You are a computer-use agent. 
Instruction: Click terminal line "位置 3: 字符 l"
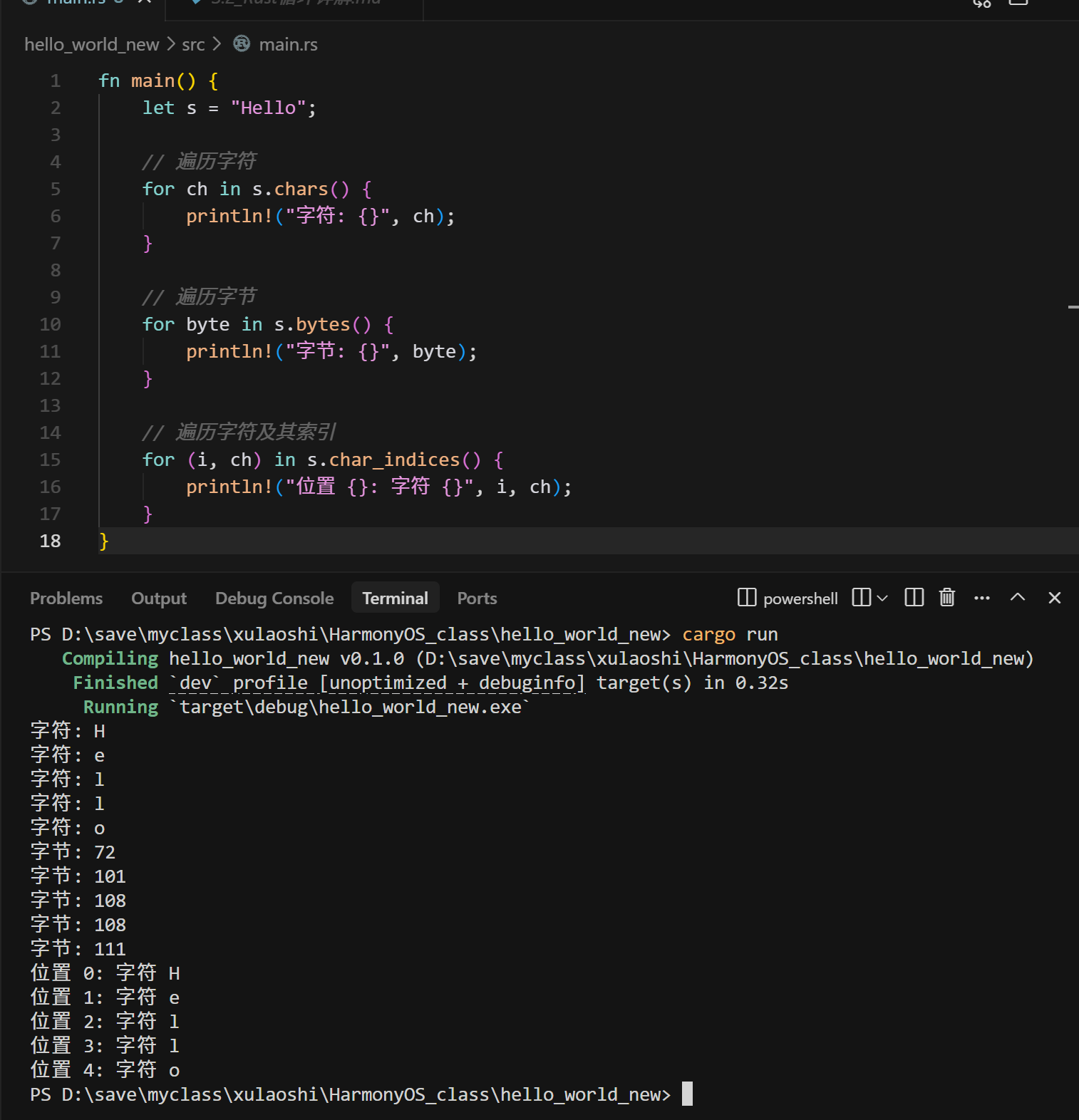click(x=105, y=1047)
